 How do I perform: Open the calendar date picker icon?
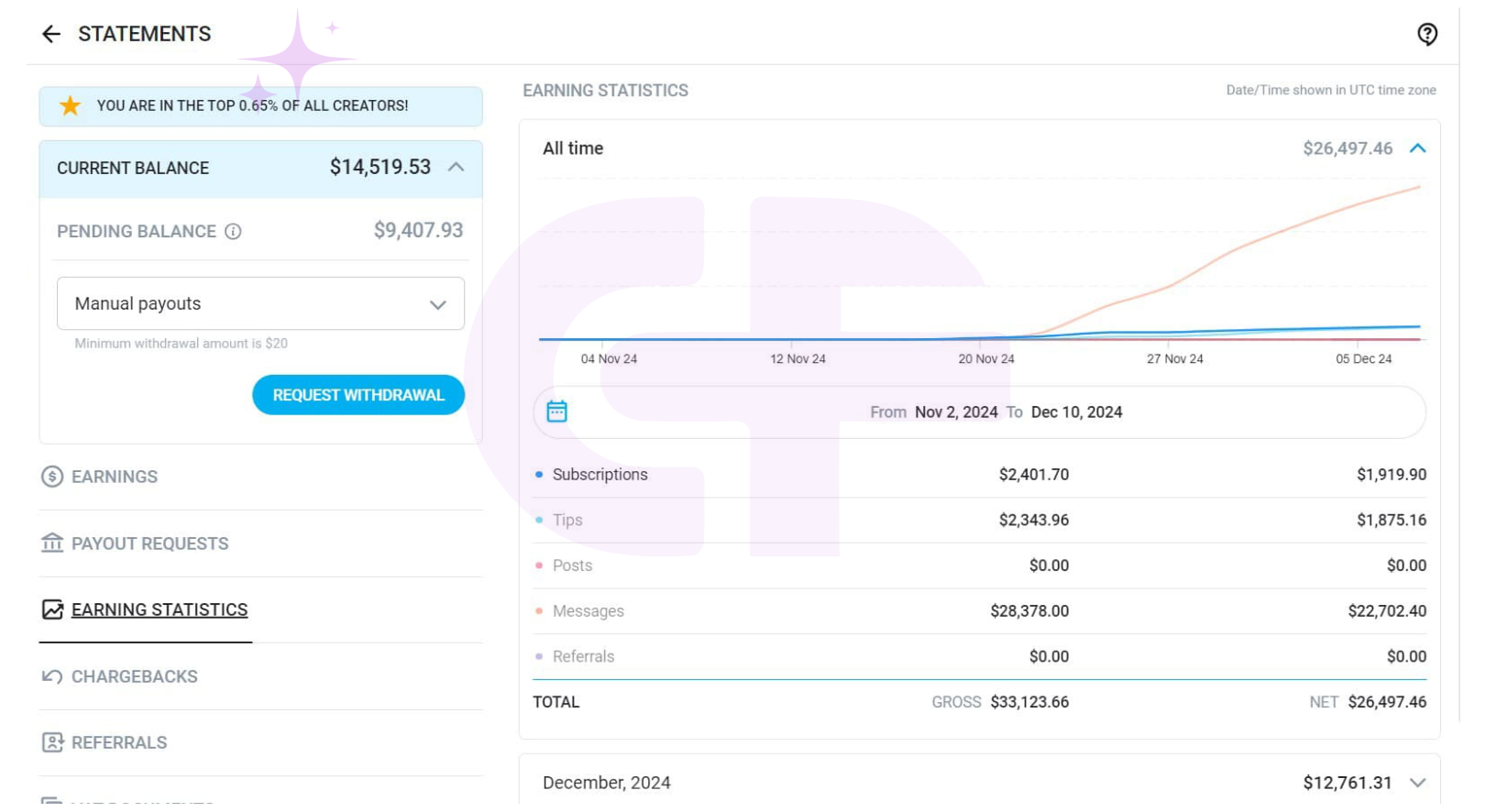(x=556, y=411)
